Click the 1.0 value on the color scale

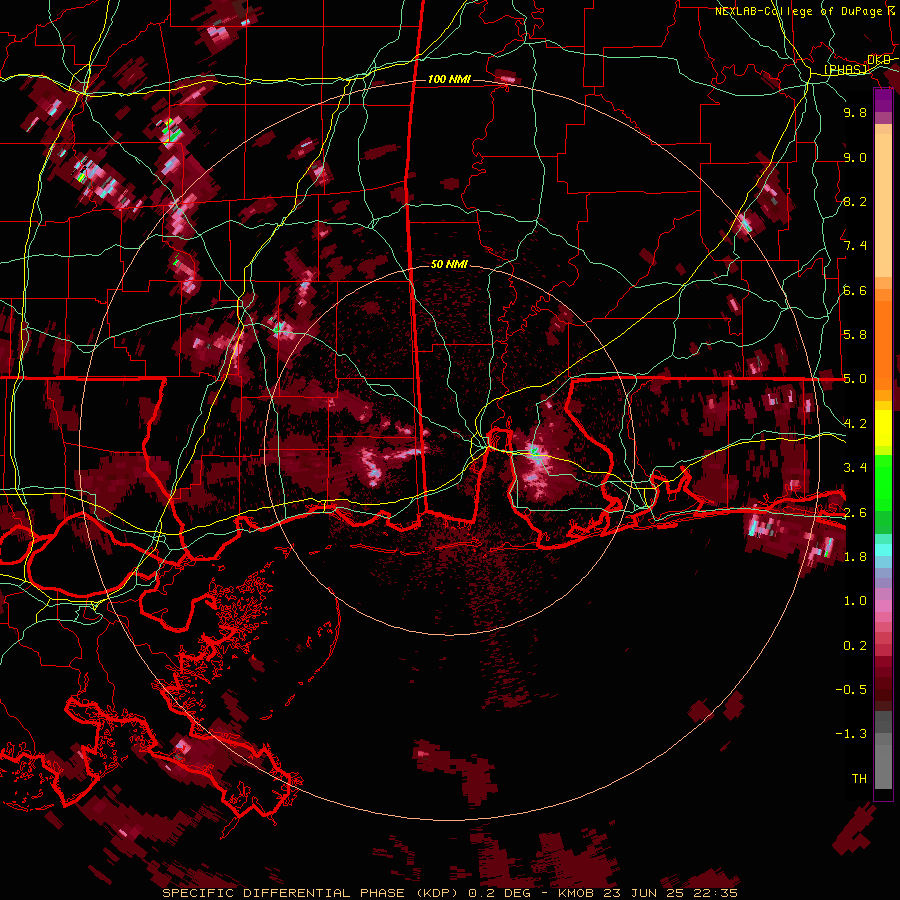[x=855, y=601]
